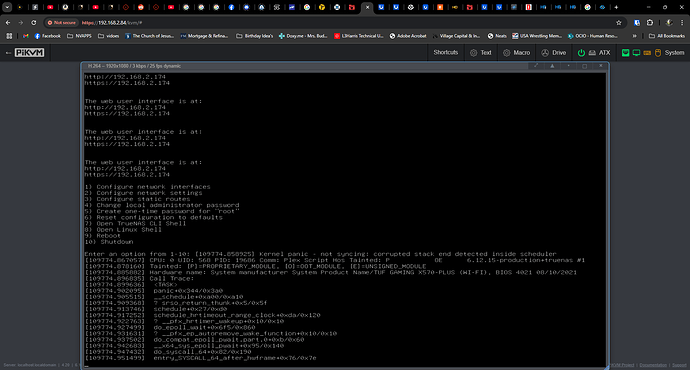Viewport: 690px width, 370px height.
Task: Click the green video-link status icon
Action: pyautogui.click(x=625, y=53)
